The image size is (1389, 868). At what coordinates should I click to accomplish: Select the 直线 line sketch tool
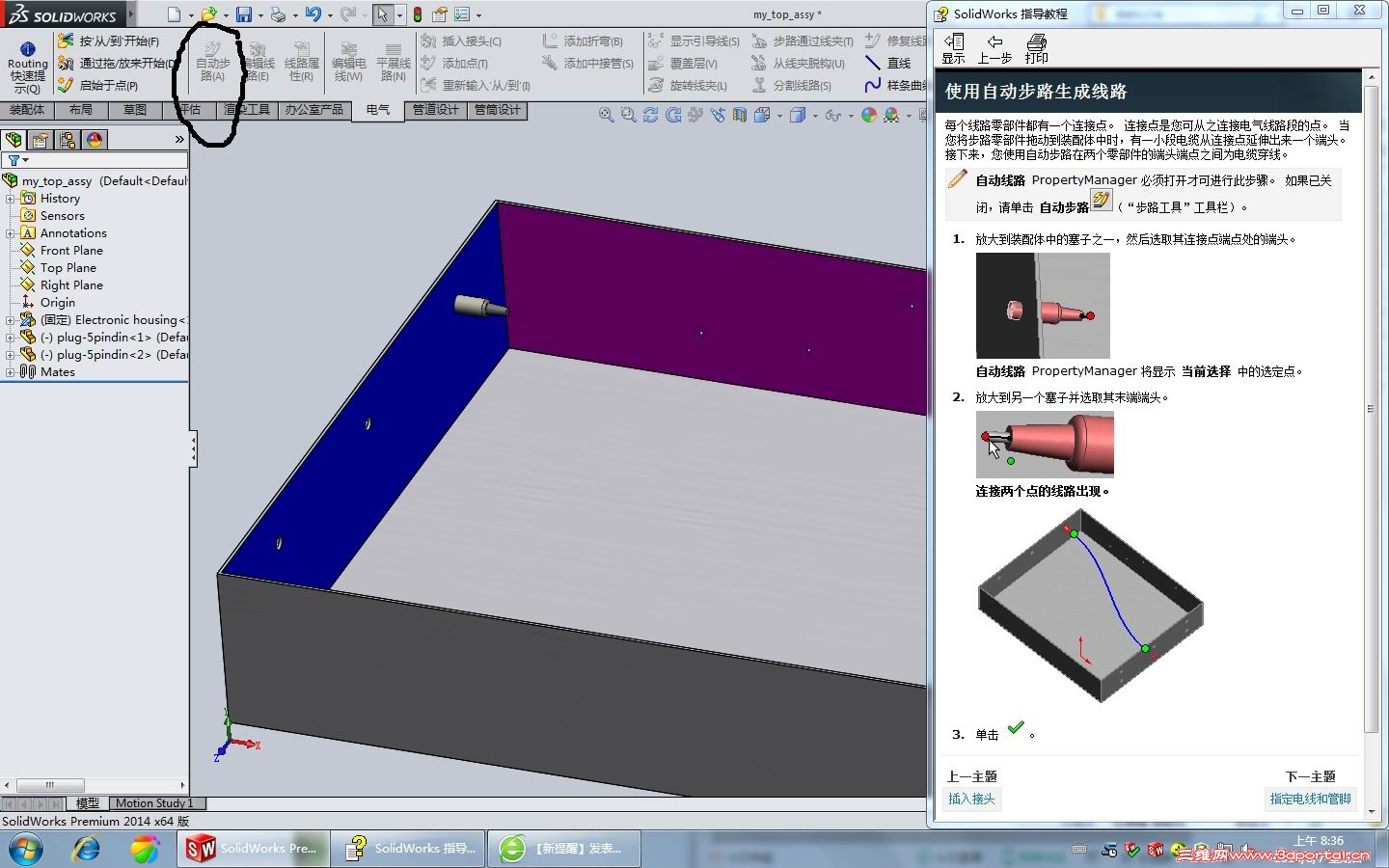click(888, 64)
